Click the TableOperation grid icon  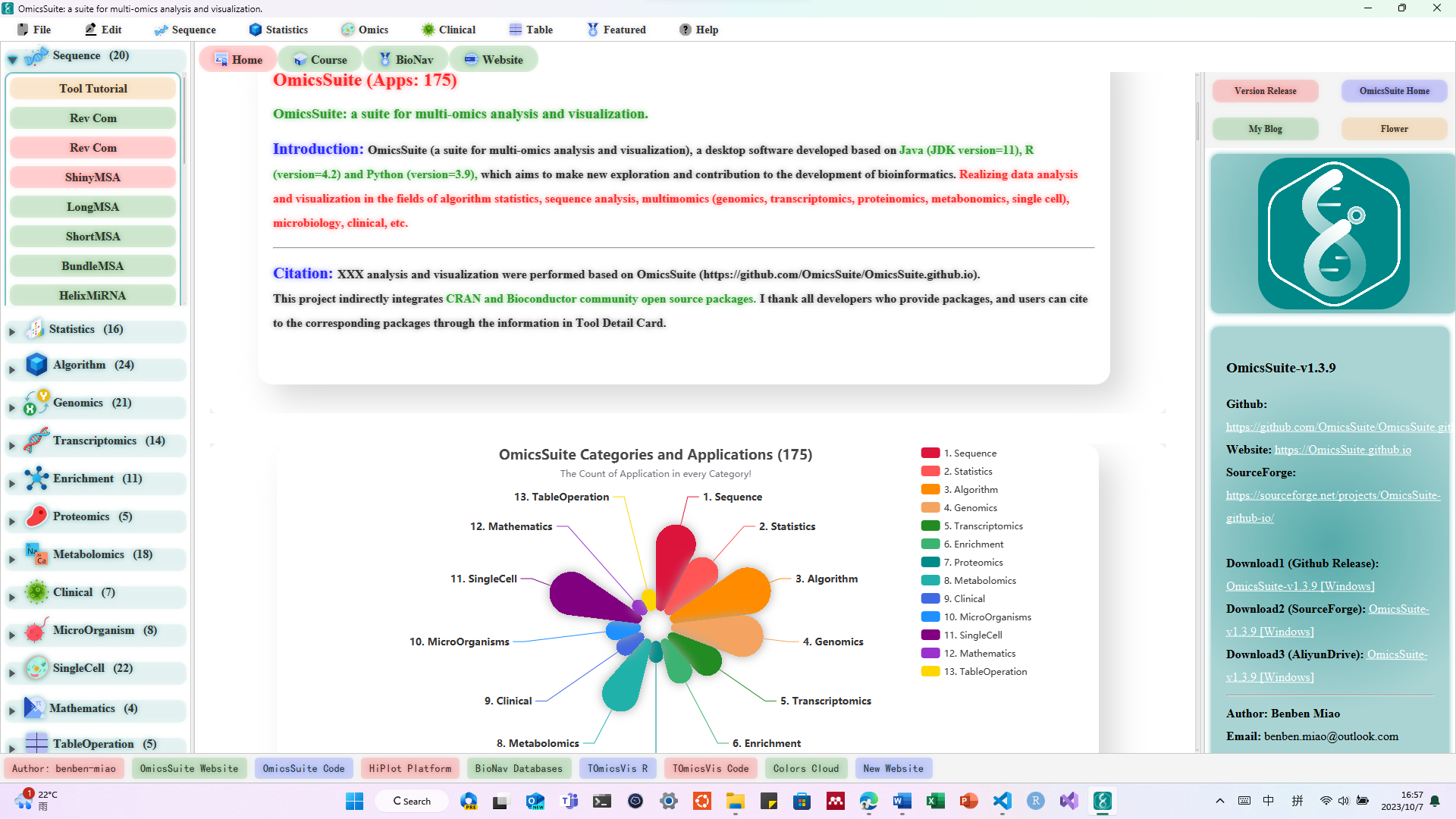click(x=35, y=742)
